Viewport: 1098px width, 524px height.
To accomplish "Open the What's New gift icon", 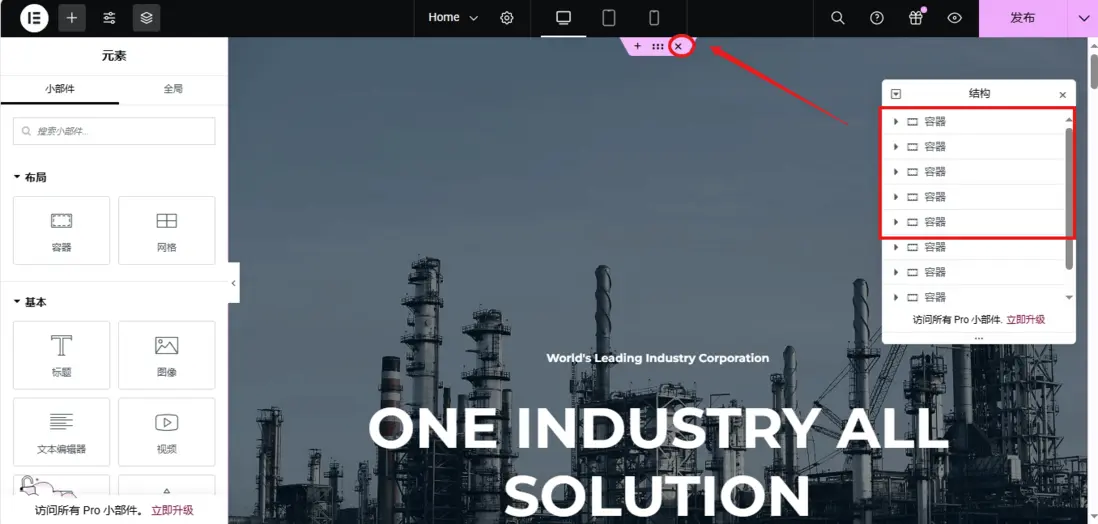I will 916,18.
